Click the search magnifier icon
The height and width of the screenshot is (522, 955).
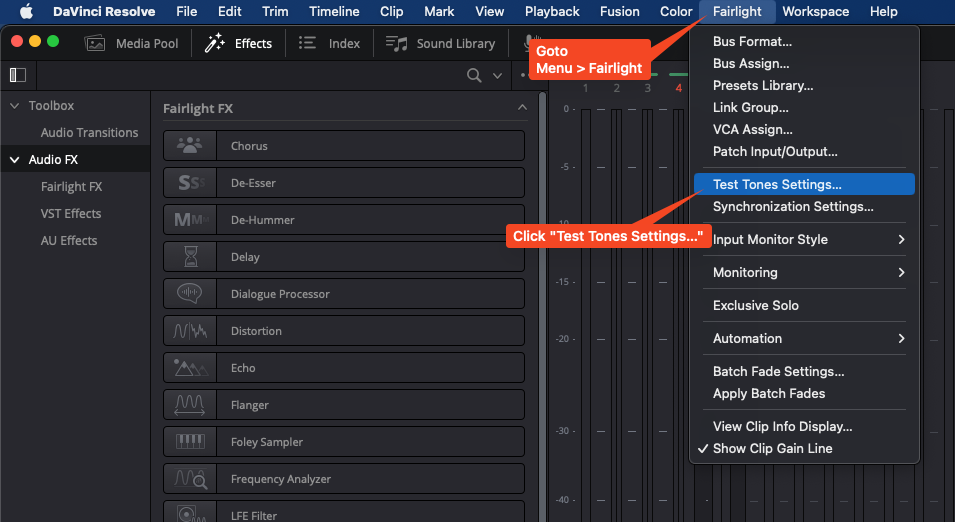474,75
